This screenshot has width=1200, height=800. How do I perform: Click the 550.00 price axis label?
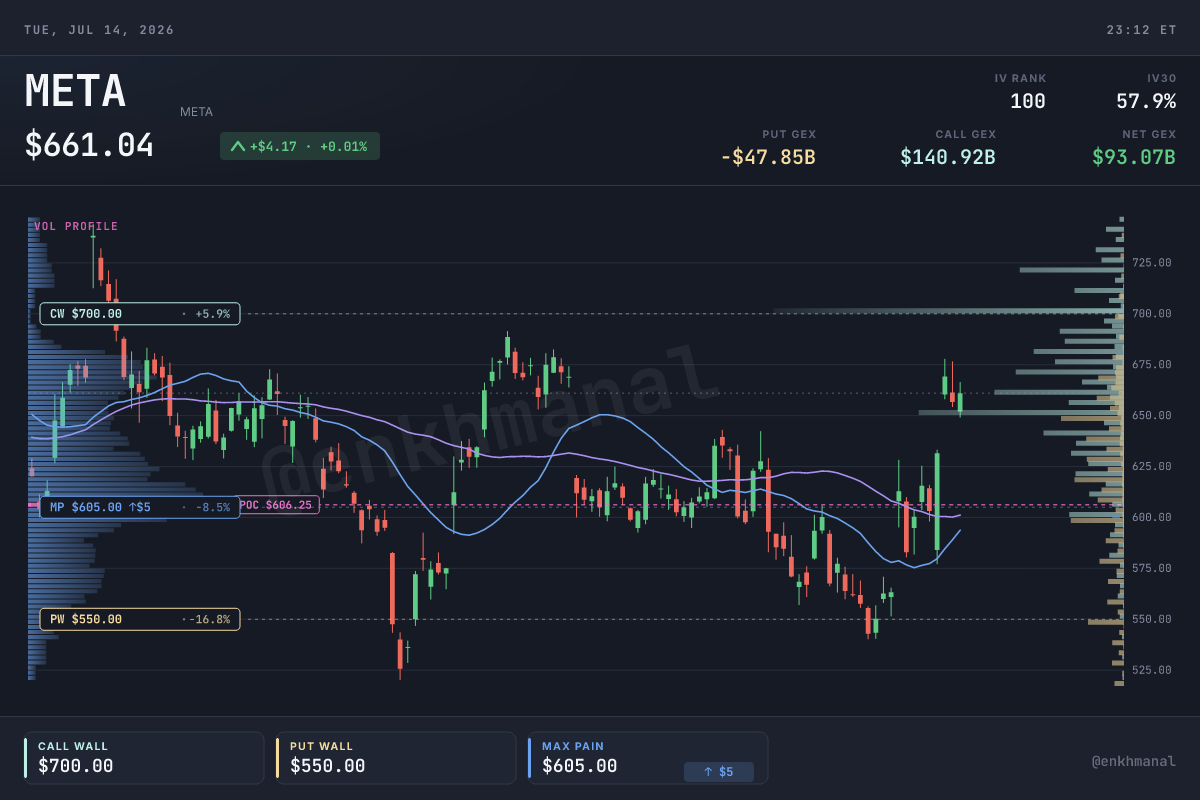[x=1152, y=619]
